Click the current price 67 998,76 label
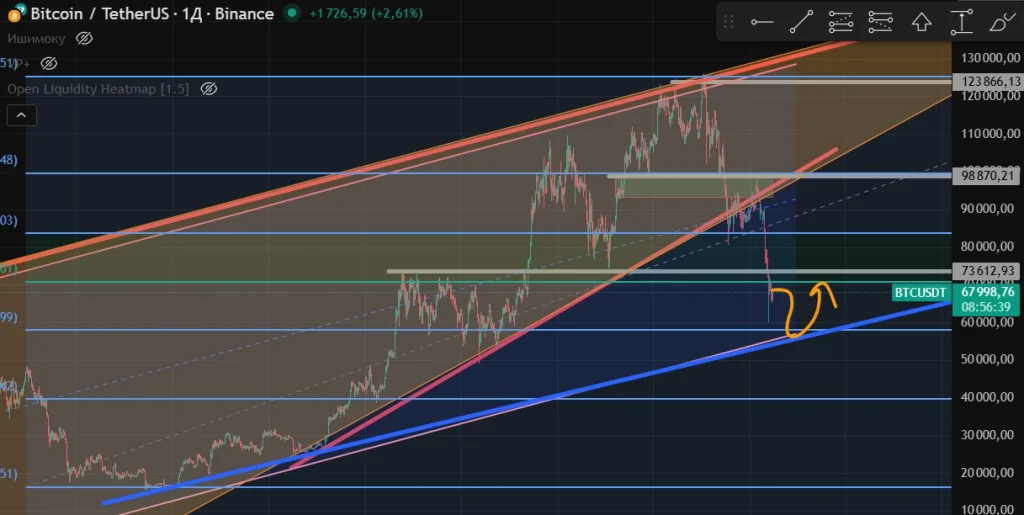The height and width of the screenshot is (515, 1024). coord(986,292)
